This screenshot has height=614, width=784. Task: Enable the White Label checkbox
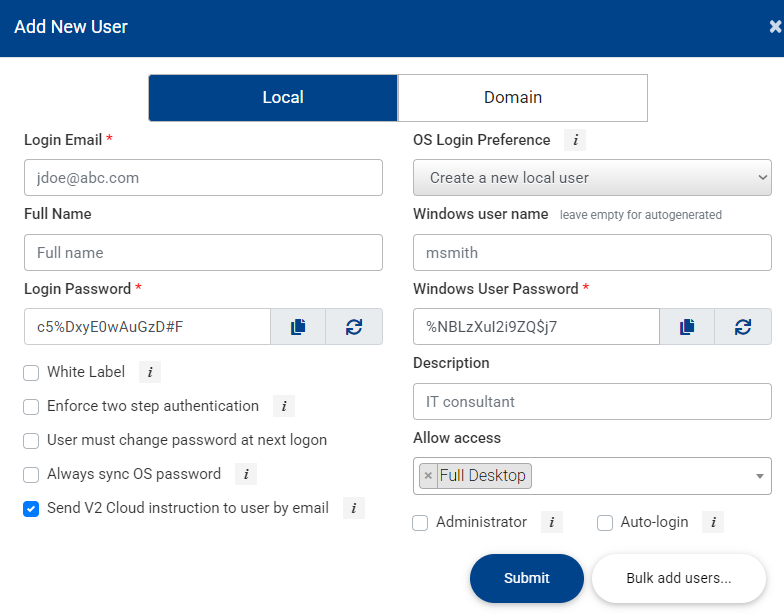click(x=31, y=373)
